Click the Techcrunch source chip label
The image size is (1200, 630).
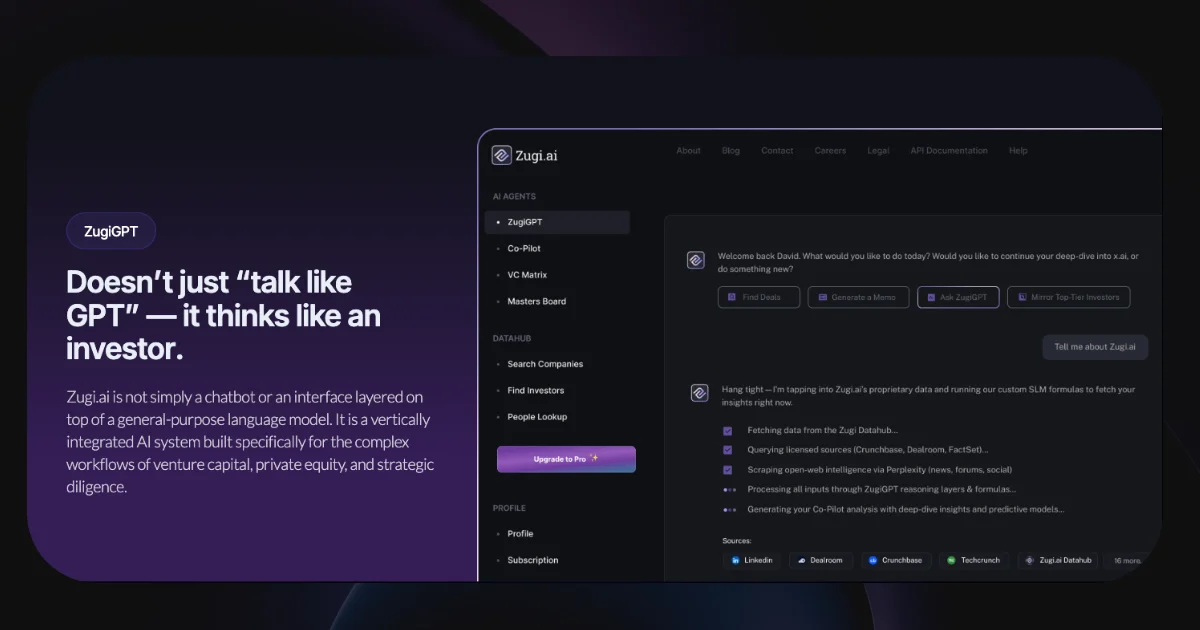coord(981,561)
